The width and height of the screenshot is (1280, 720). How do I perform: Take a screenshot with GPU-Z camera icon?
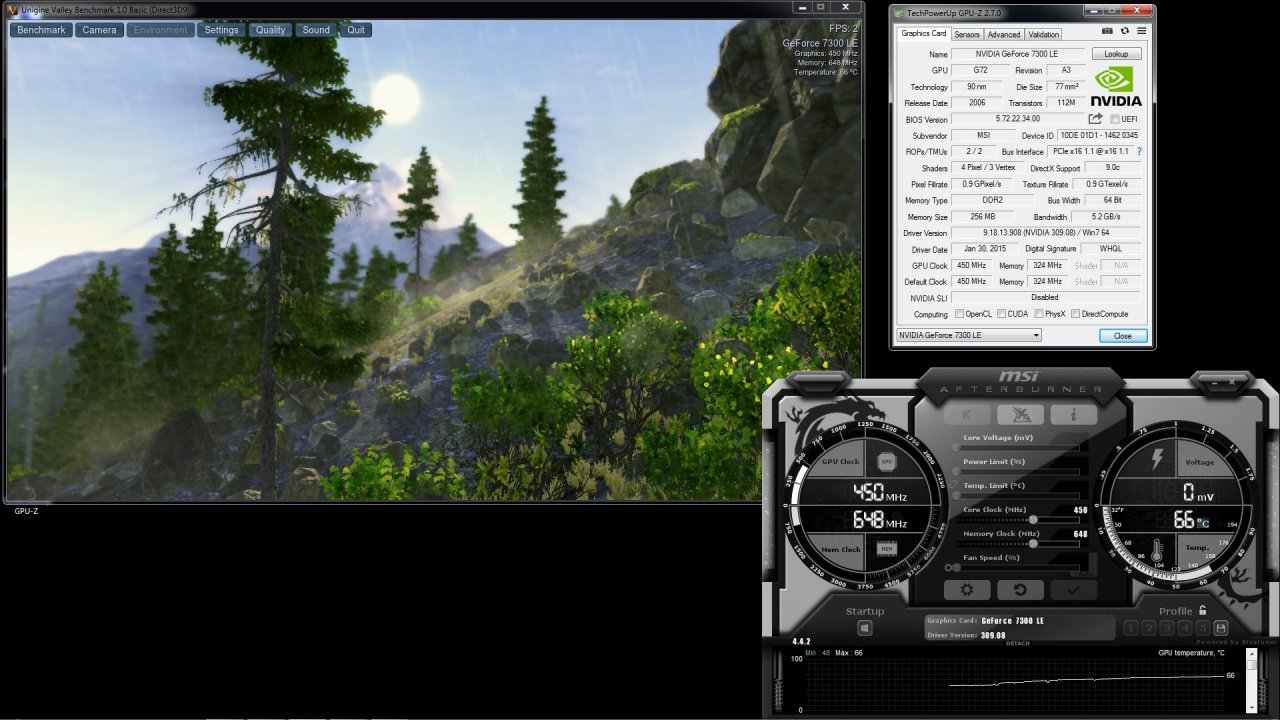point(1108,32)
